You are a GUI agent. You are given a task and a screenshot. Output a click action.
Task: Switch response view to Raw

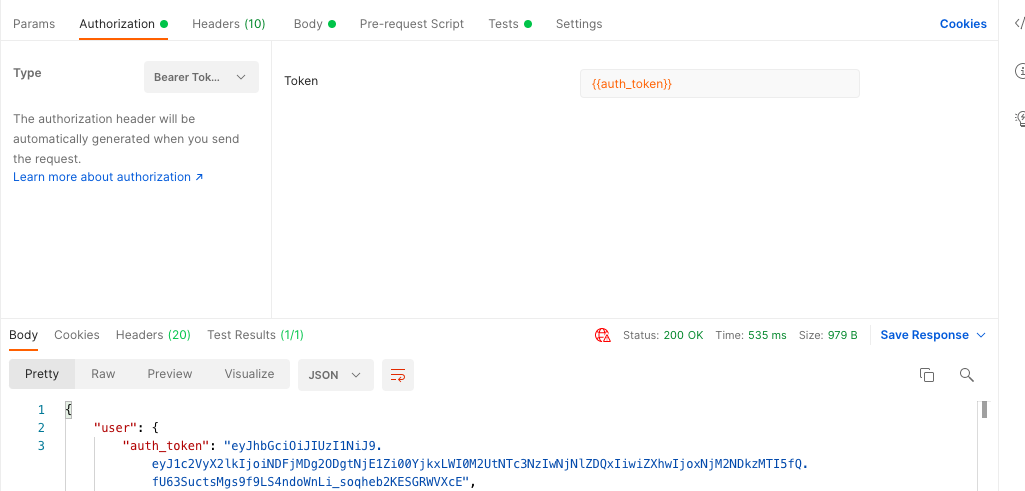coord(103,374)
